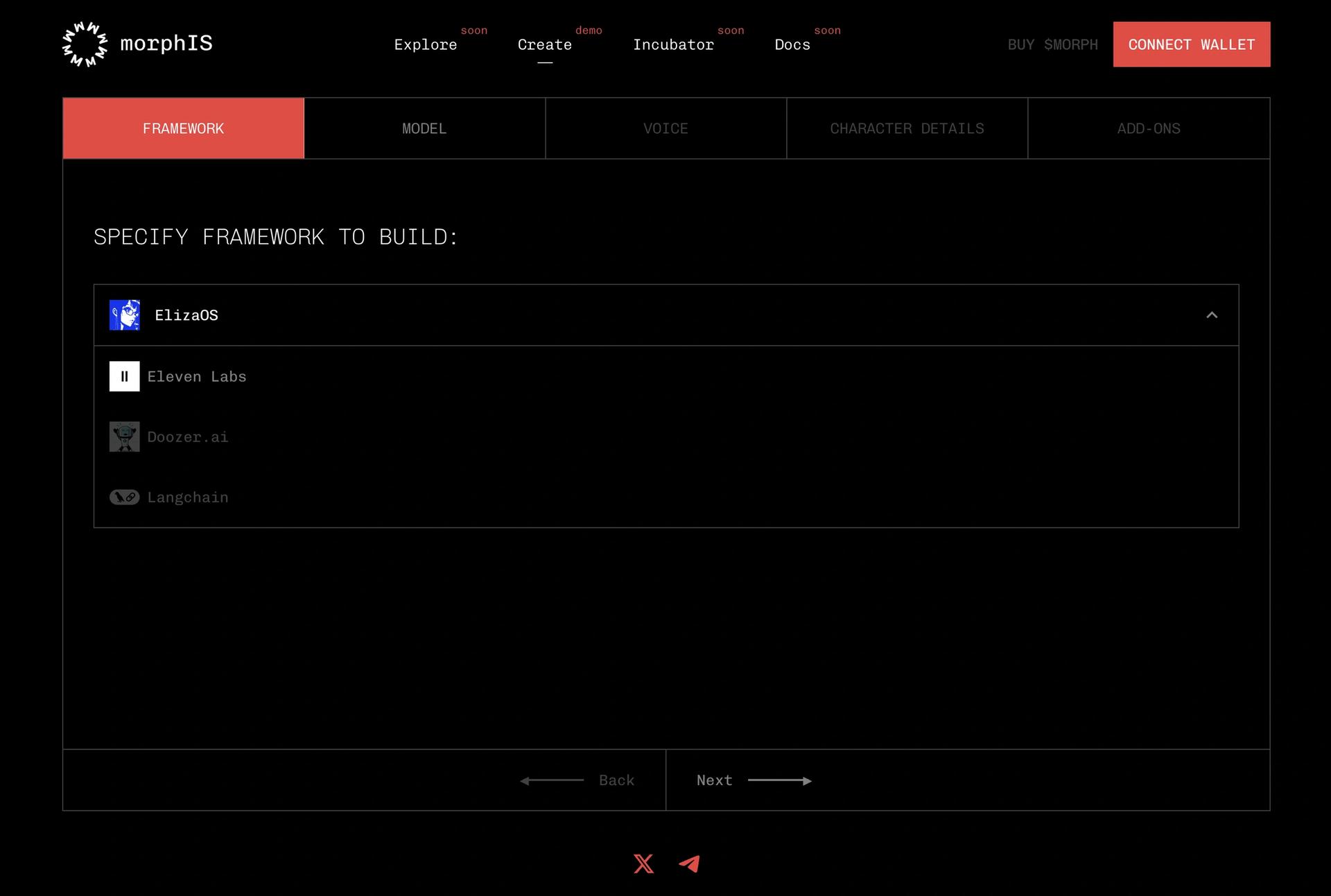This screenshot has width=1331, height=896.
Task: Click the Specify Framework to Build heading
Action: pyautogui.click(x=276, y=237)
